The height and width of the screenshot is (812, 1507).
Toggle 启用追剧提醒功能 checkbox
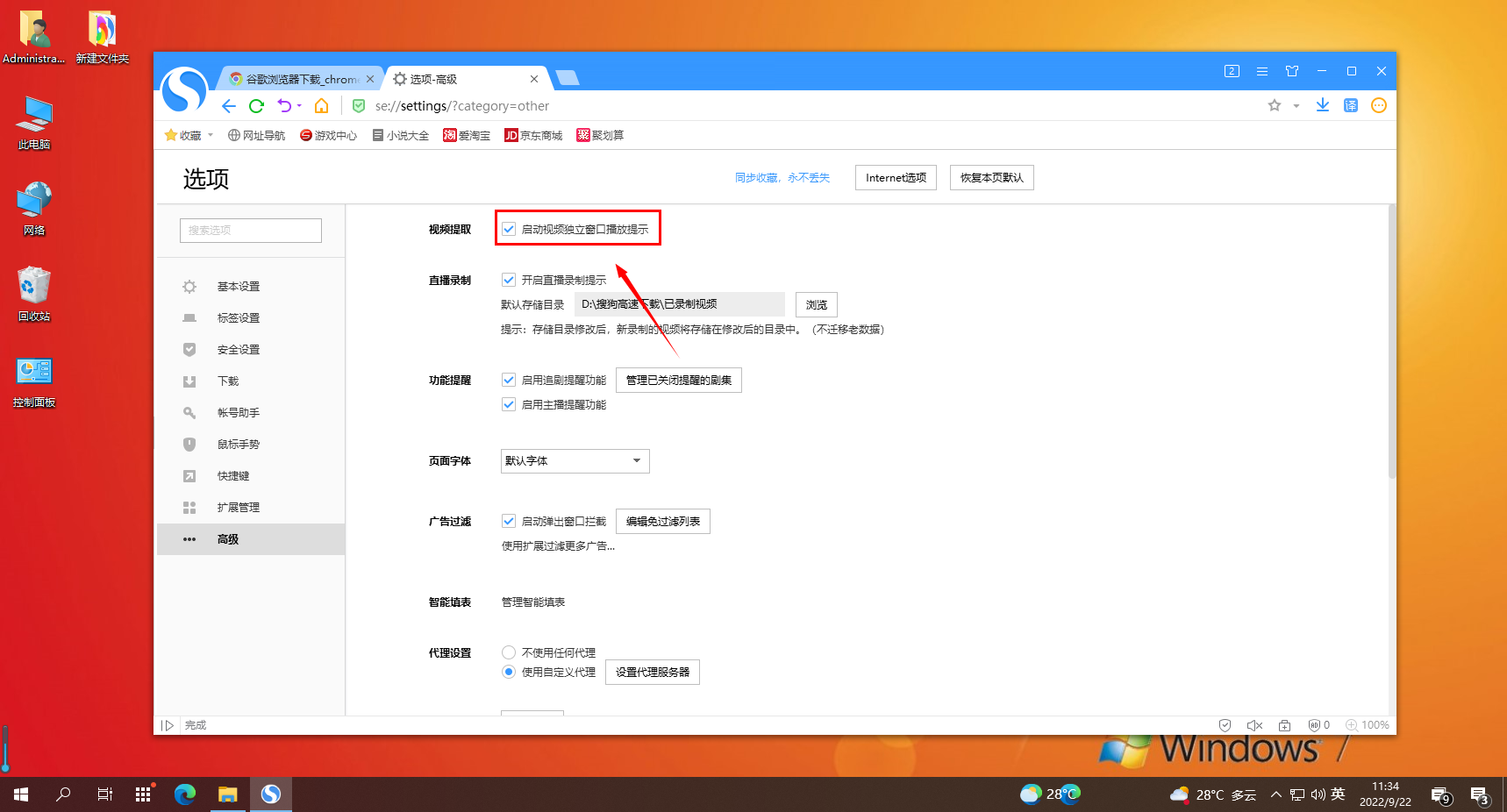point(509,380)
